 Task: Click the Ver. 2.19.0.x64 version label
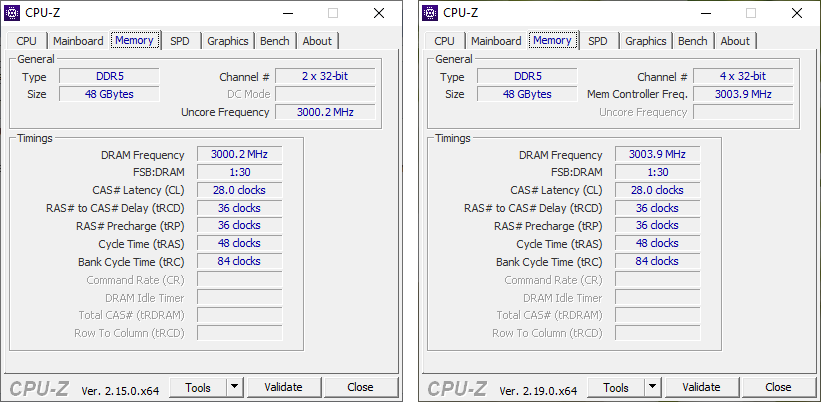click(538, 390)
